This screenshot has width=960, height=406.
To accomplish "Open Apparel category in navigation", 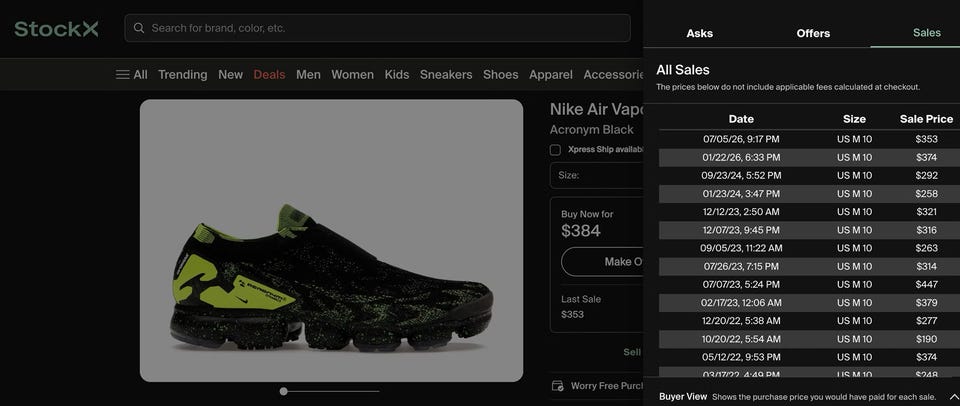I will pyautogui.click(x=551, y=75).
